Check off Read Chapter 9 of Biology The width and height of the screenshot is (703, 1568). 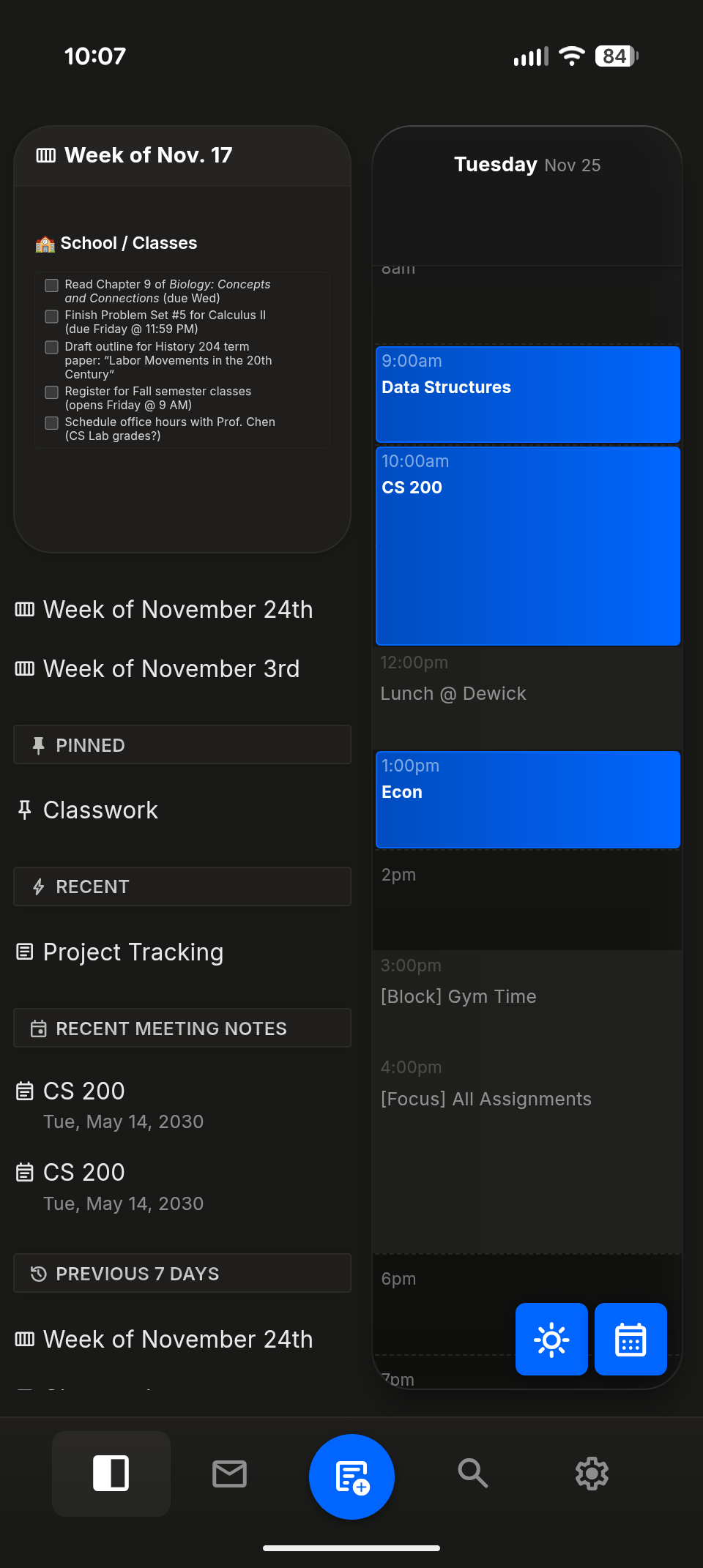point(51,285)
